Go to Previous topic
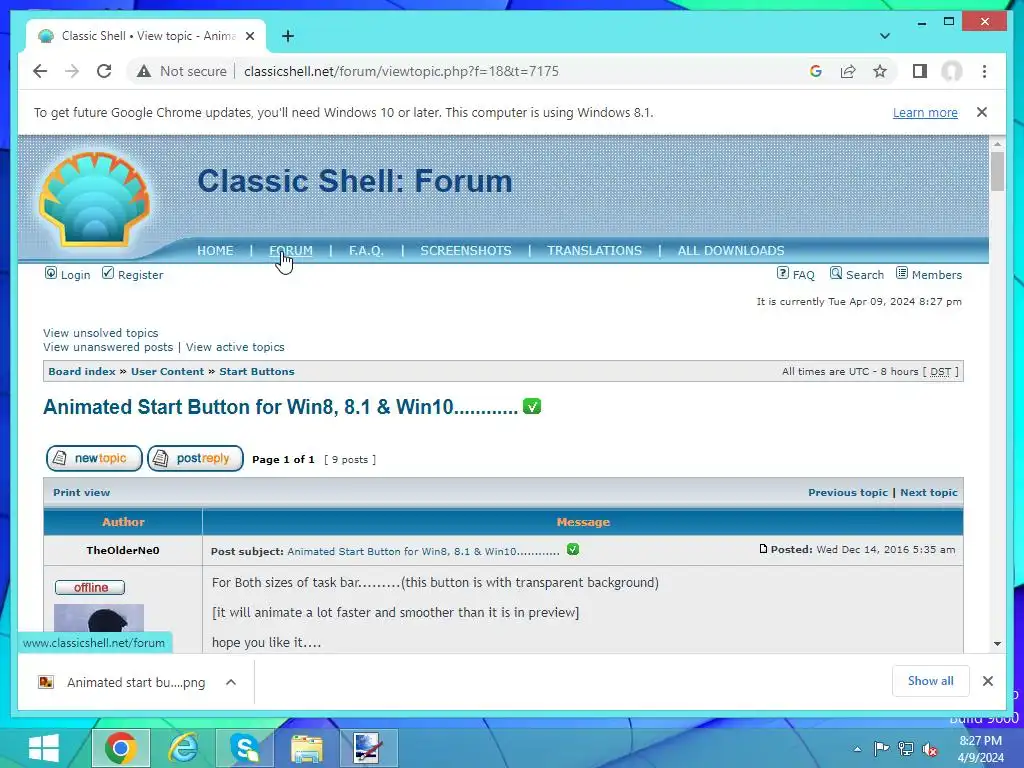The image size is (1024, 768). [848, 492]
